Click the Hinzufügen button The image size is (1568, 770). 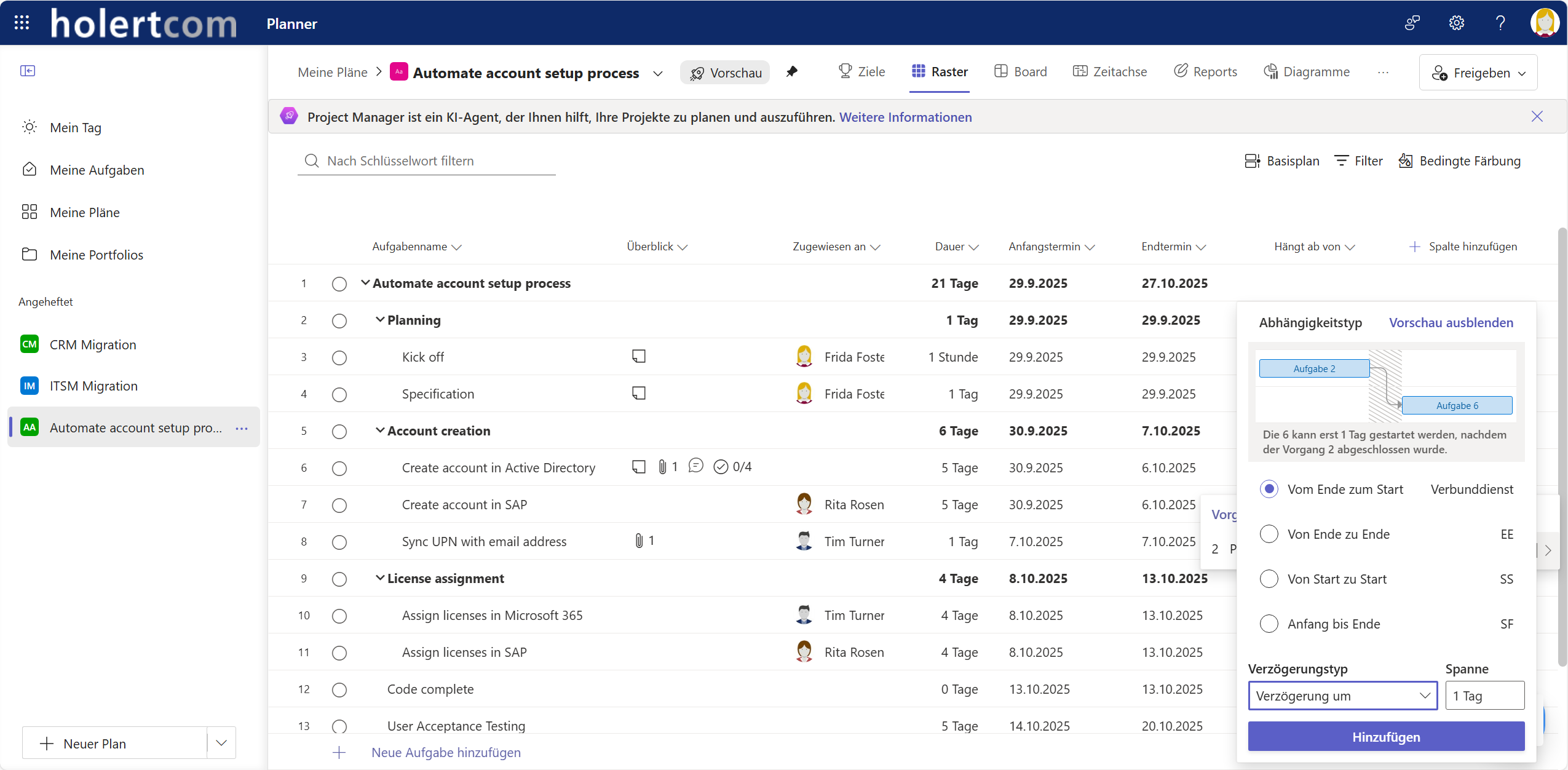[x=1385, y=736]
